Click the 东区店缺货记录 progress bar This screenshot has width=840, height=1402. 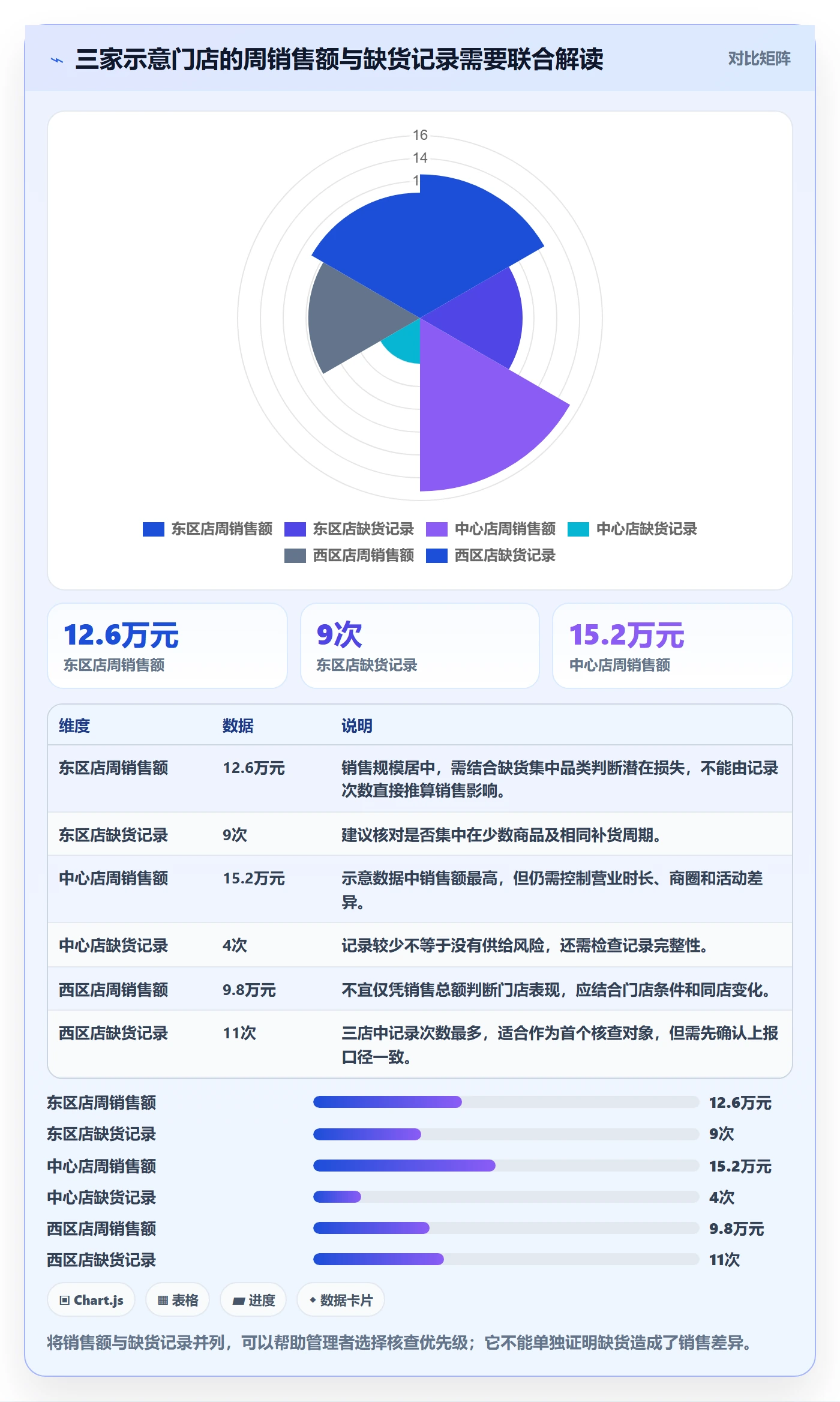[x=506, y=1134]
